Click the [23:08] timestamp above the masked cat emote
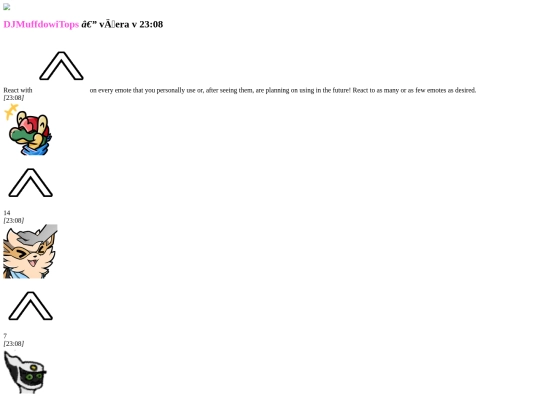 click(x=14, y=220)
